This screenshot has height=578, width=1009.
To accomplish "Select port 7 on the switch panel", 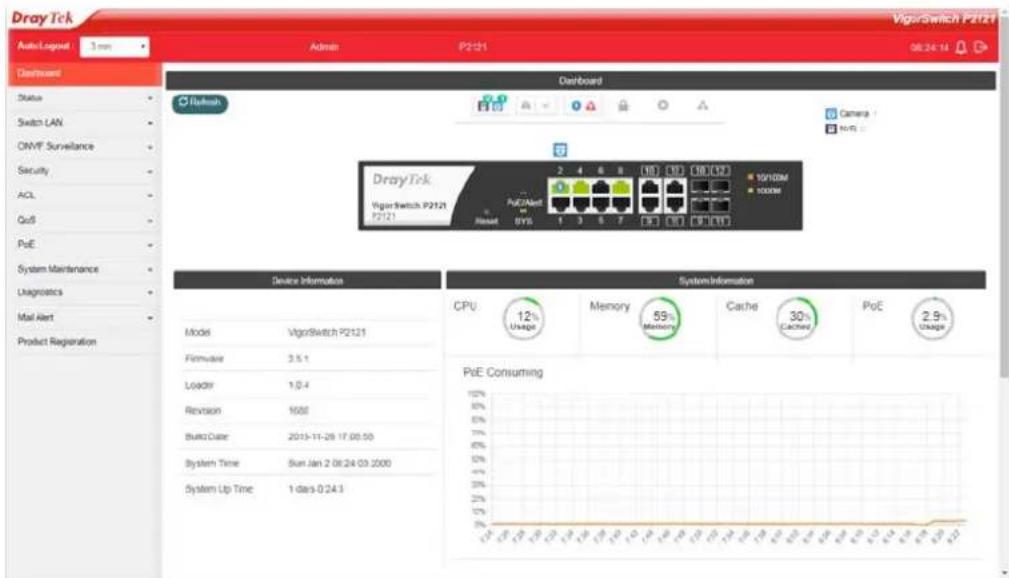I will pyautogui.click(x=621, y=204).
